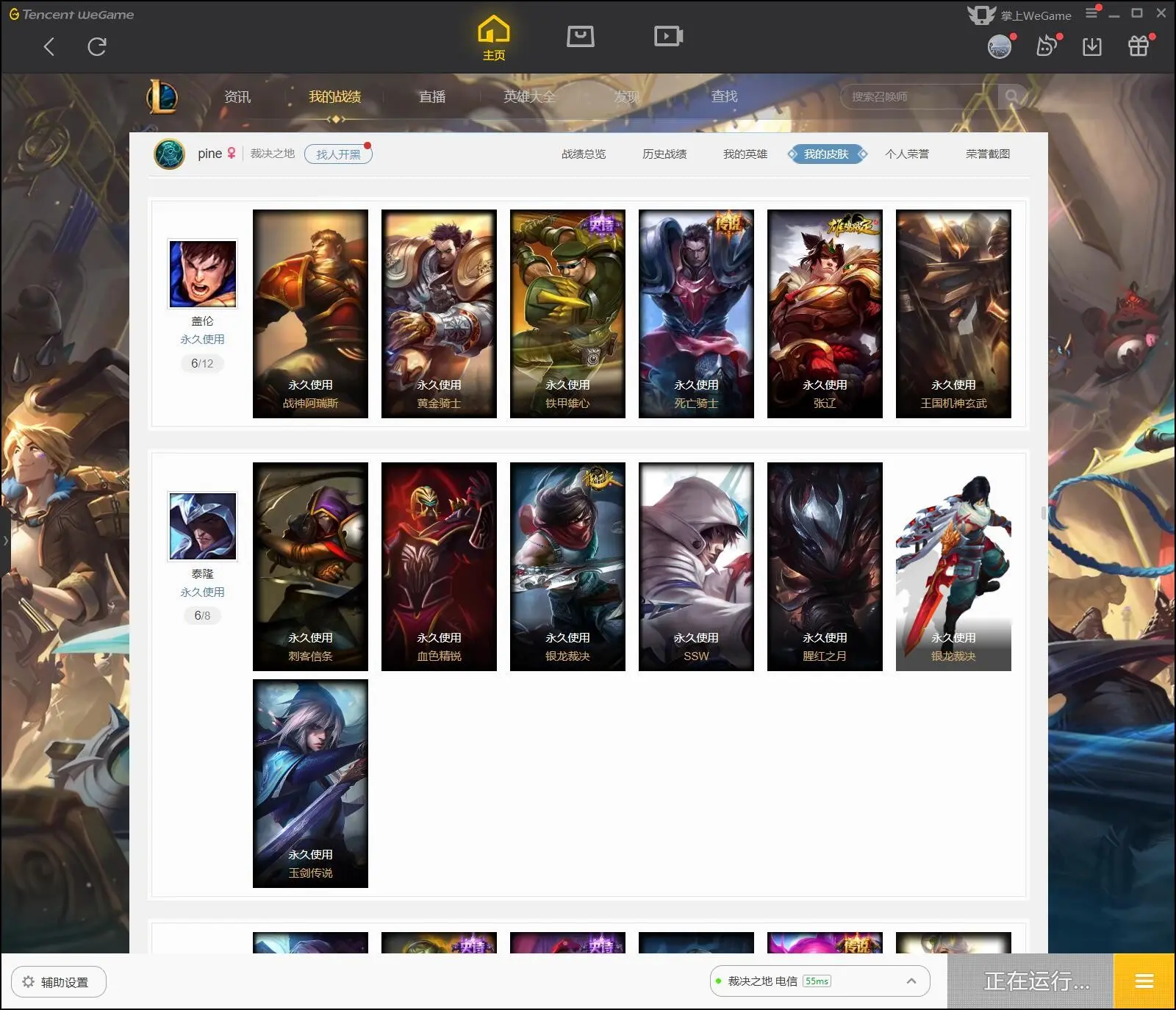Open the 刺客信条 skin card
The image size is (1176, 1010).
click(x=310, y=567)
